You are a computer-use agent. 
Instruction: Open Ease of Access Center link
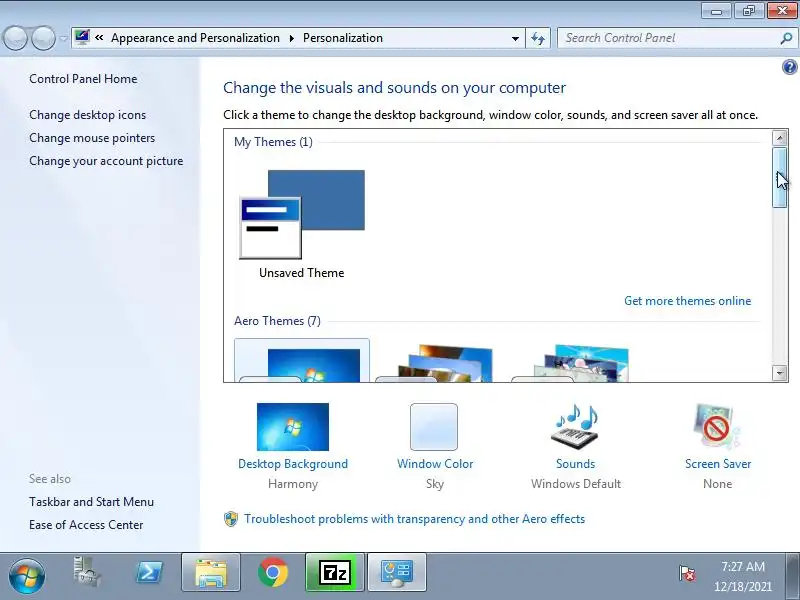coord(86,524)
